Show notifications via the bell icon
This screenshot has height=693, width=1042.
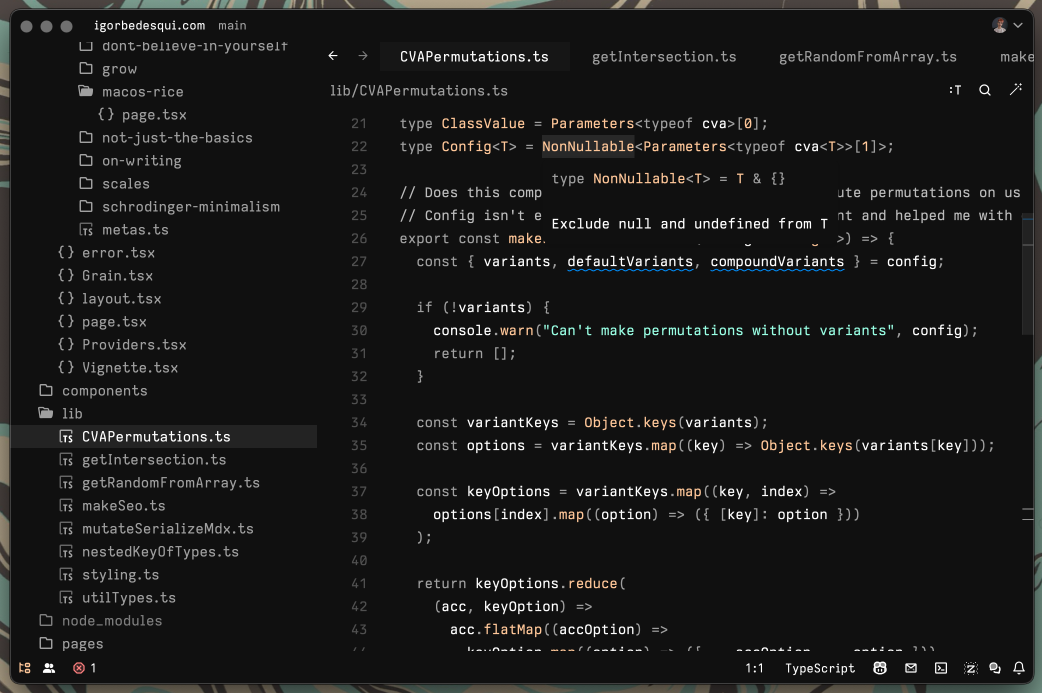click(1019, 668)
